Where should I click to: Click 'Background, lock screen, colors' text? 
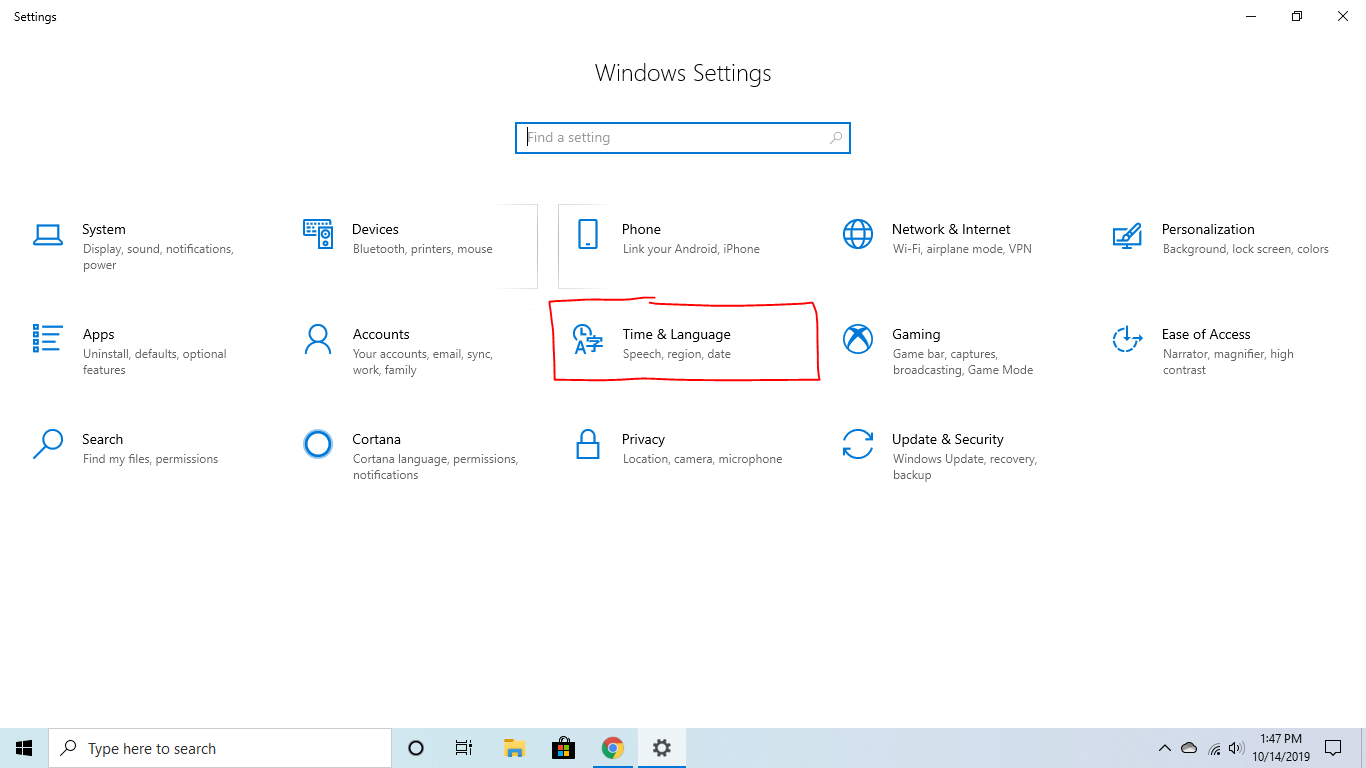[x=1246, y=249]
